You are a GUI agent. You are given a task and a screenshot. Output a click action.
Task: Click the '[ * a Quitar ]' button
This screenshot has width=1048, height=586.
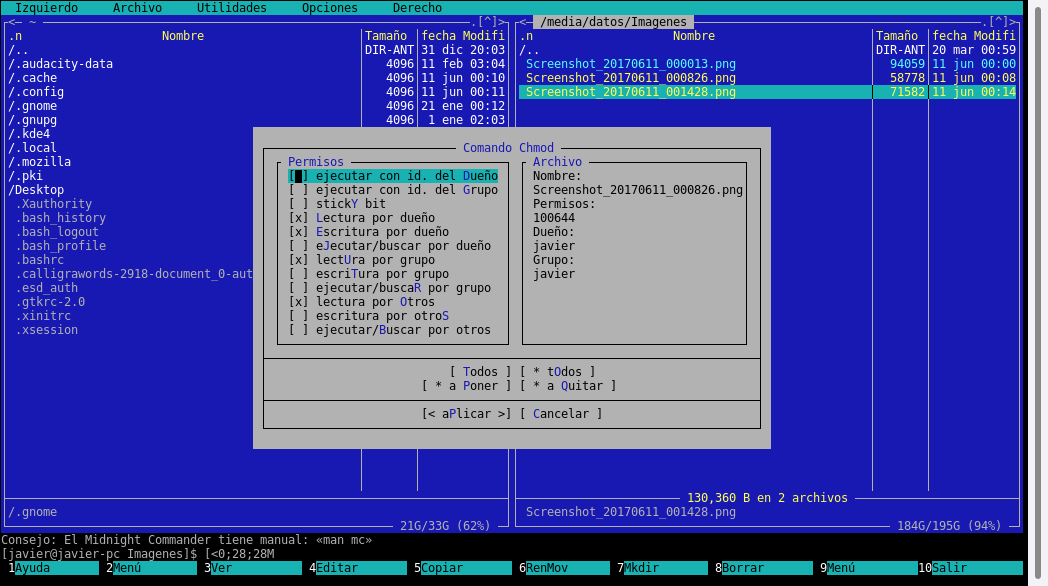point(568,386)
